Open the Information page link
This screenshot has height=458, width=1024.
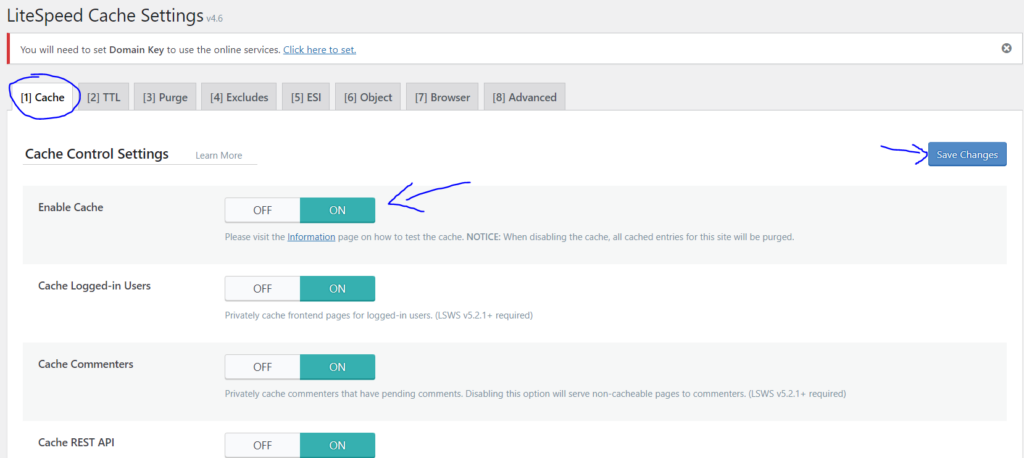pyautogui.click(x=312, y=237)
